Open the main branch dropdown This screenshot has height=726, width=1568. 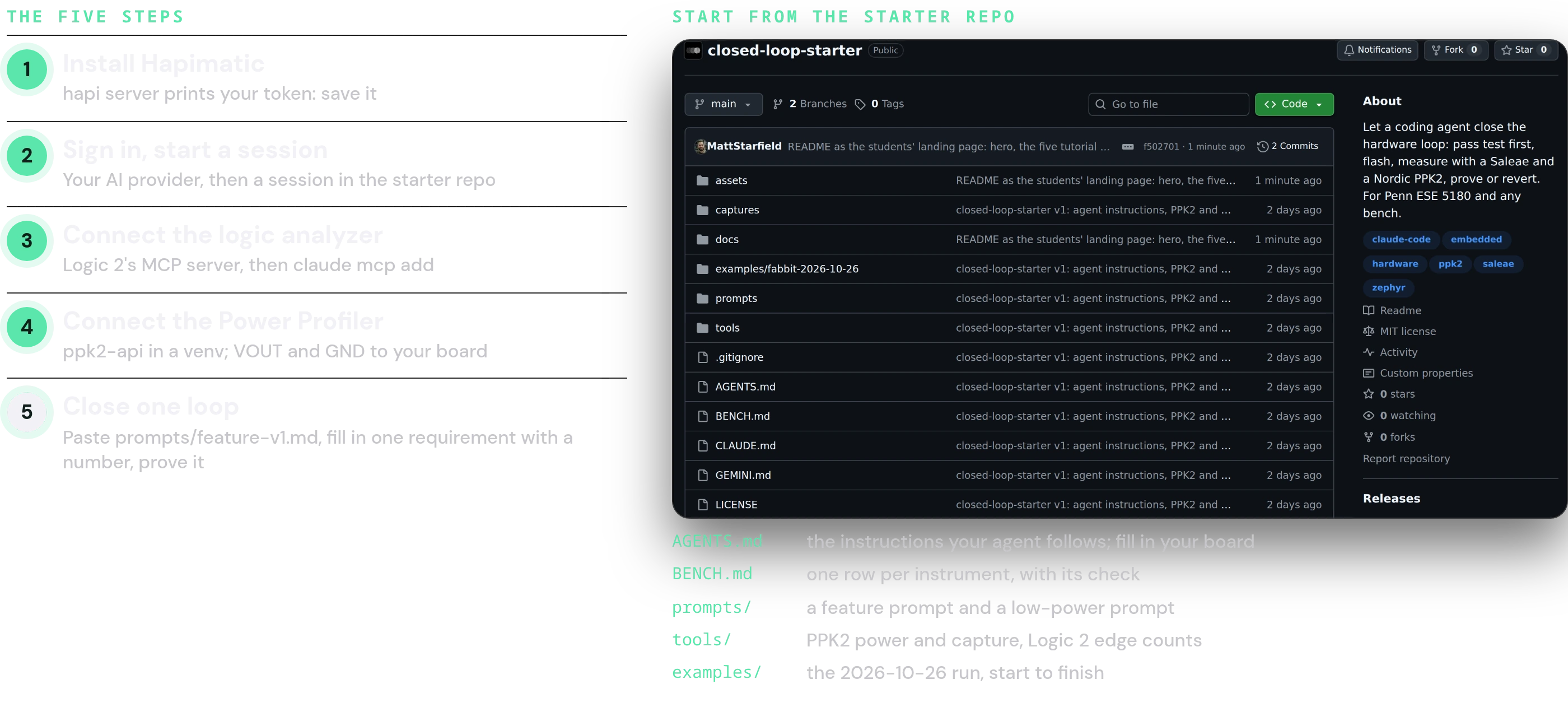[x=723, y=104]
